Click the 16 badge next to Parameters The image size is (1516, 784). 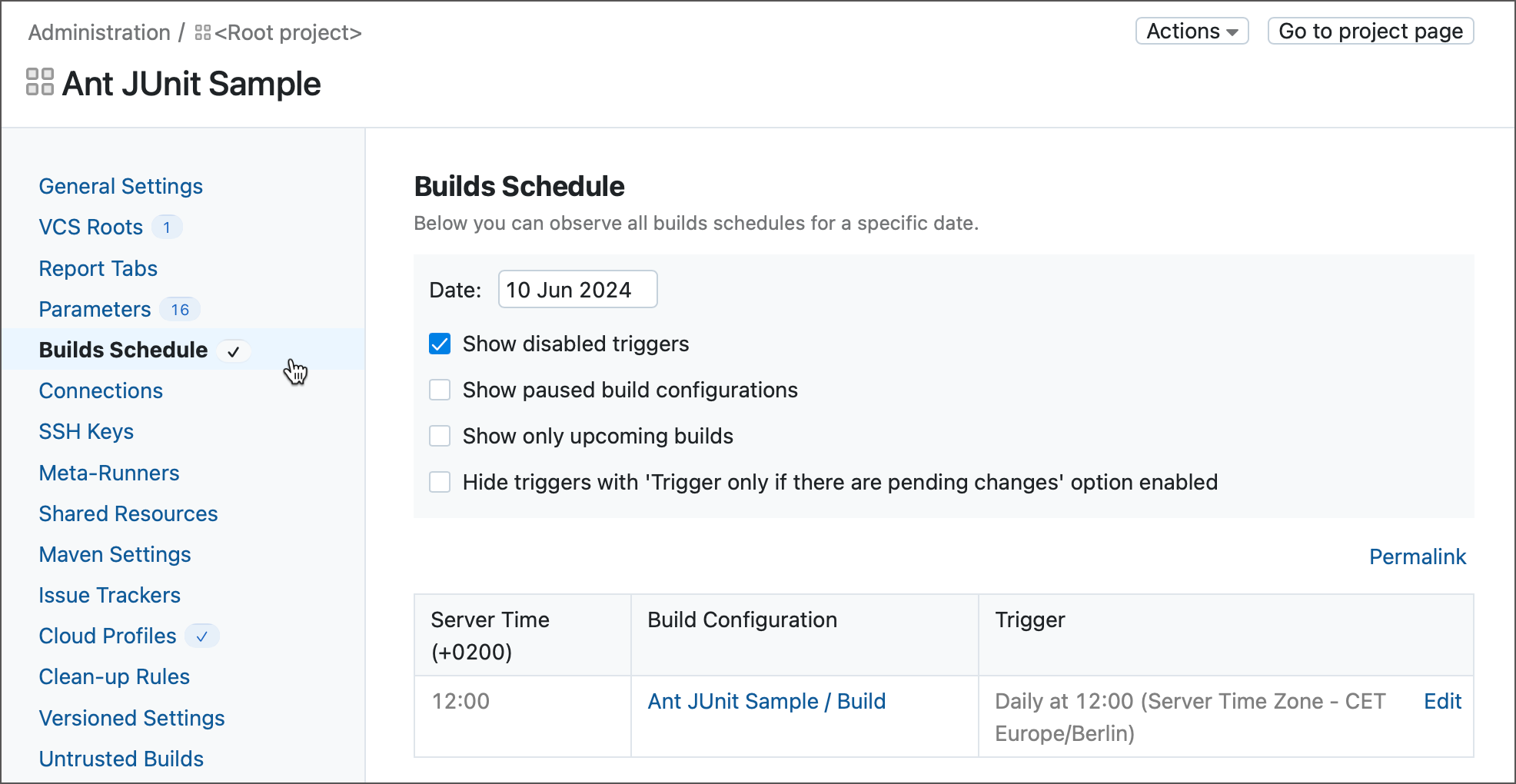coord(179,309)
